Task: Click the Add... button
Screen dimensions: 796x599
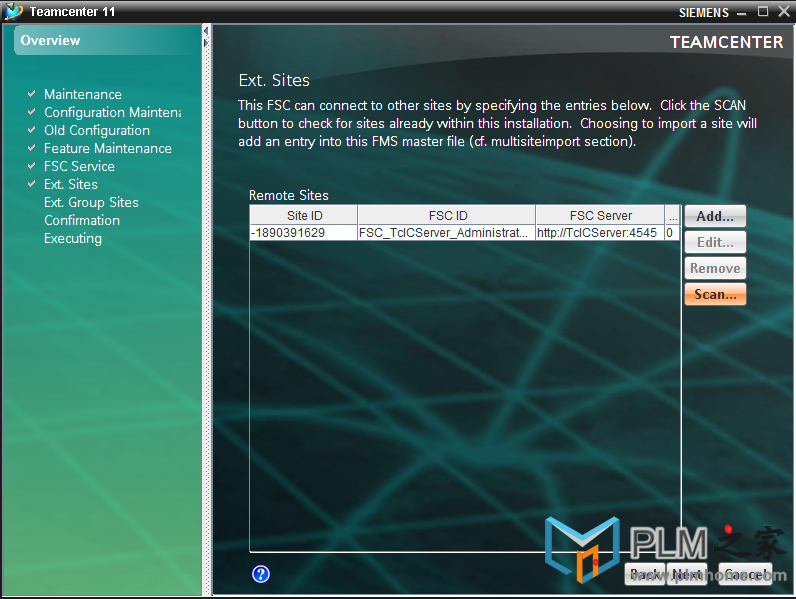Action: click(715, 216)
